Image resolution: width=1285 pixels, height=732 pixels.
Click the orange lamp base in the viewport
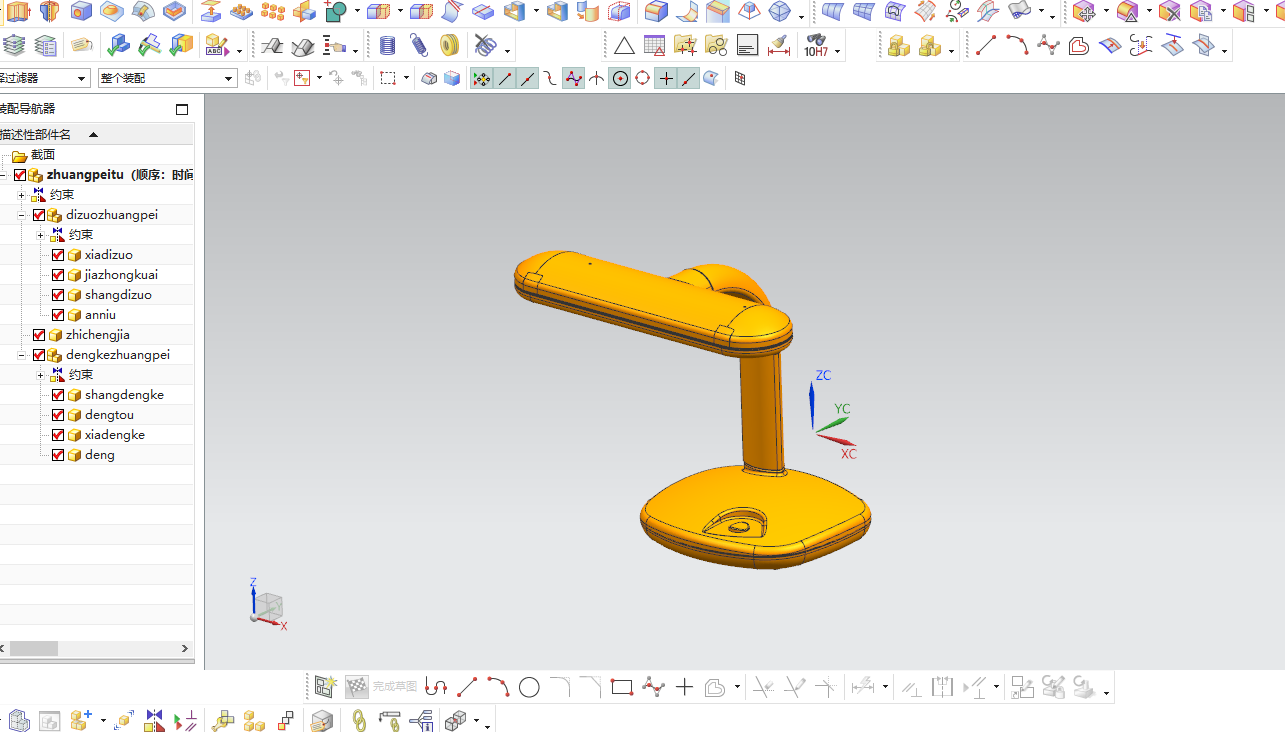[x=757, y=519]
